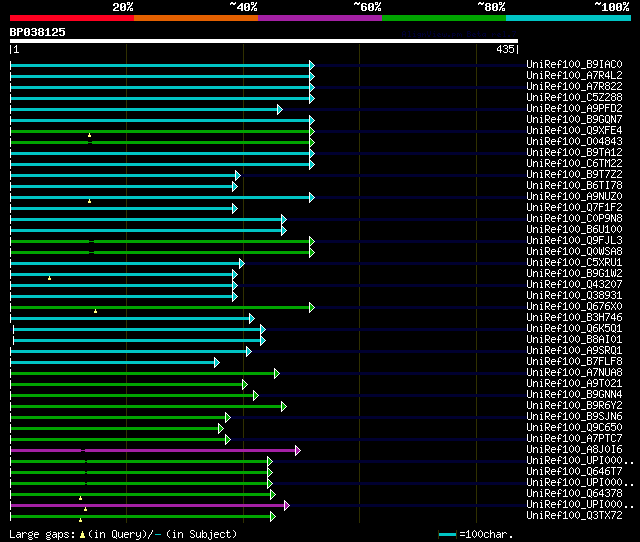Image resolution: width=640 pixels, height=542 pixels.
Task: Click alignment arrowhead of UniRef100_B9IAC0 row
Action: click(312, 65)
